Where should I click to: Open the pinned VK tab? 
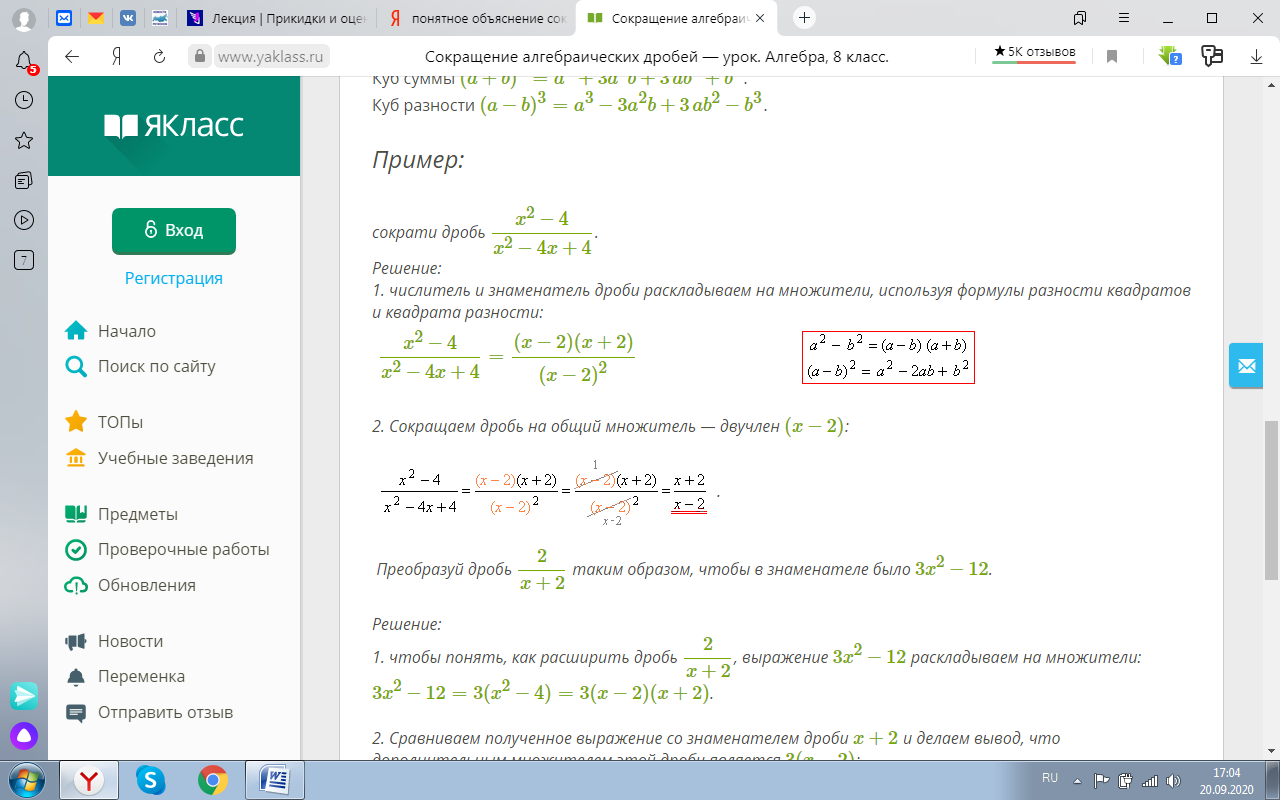coord(127,18)
